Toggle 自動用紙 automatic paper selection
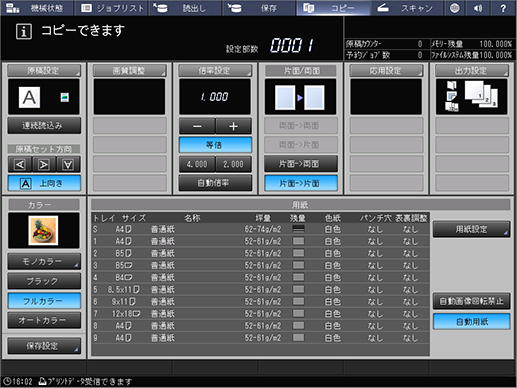Image resolution: width=517 pixels, height=388 pixels. click(x=472, y=321)
